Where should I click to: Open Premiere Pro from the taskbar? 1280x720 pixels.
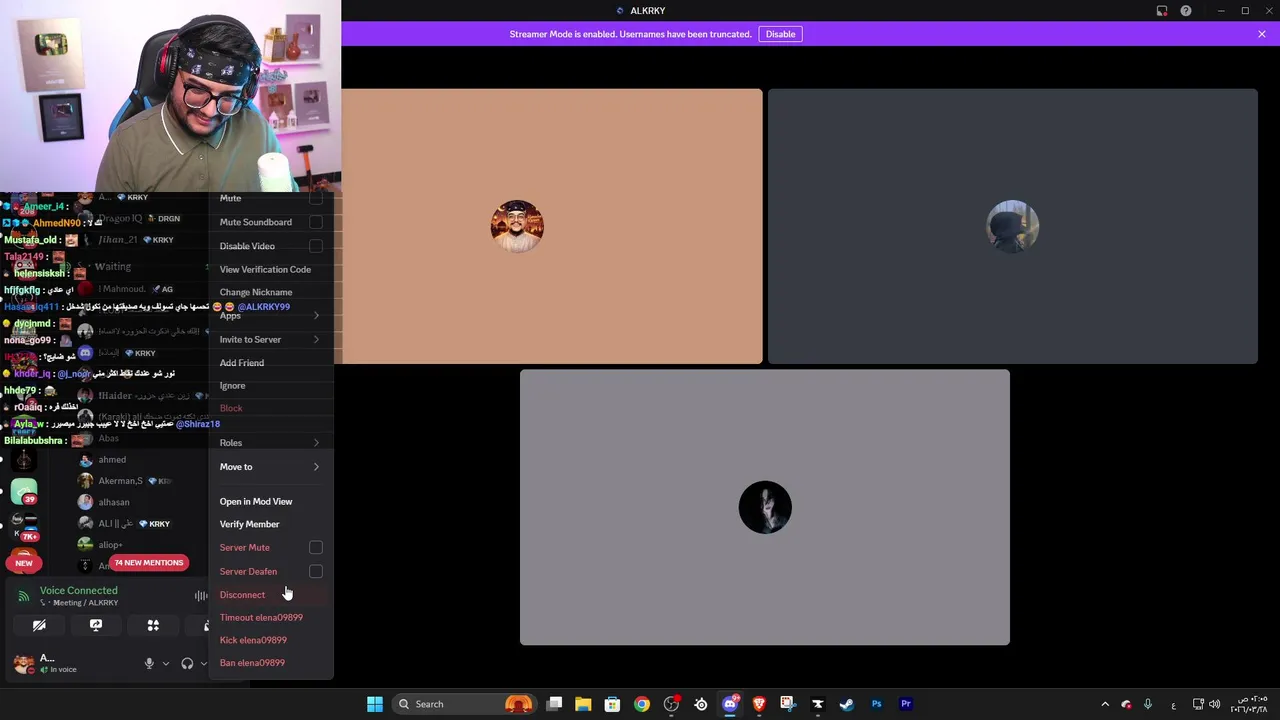(x=906, y=704)
